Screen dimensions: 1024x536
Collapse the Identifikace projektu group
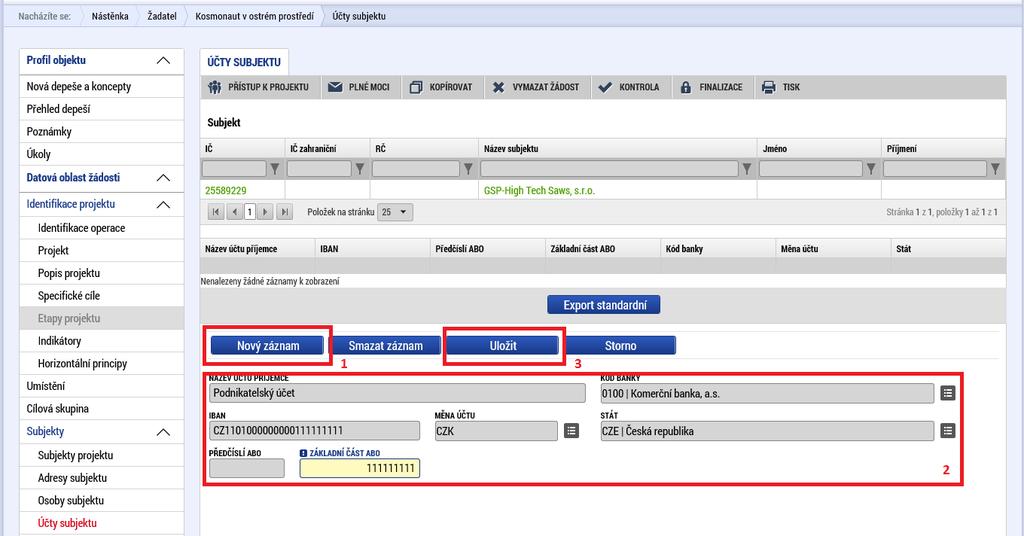[x=163, y=204]
